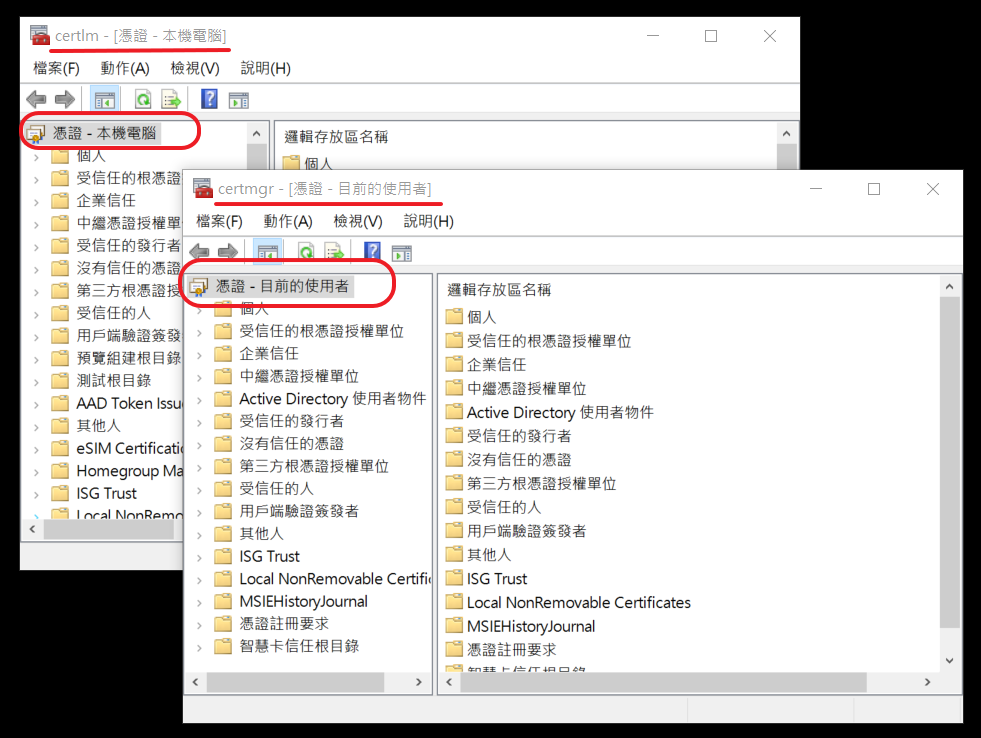
Task: Click the Help icon in certlm toolbar
Action: (209, 99)
